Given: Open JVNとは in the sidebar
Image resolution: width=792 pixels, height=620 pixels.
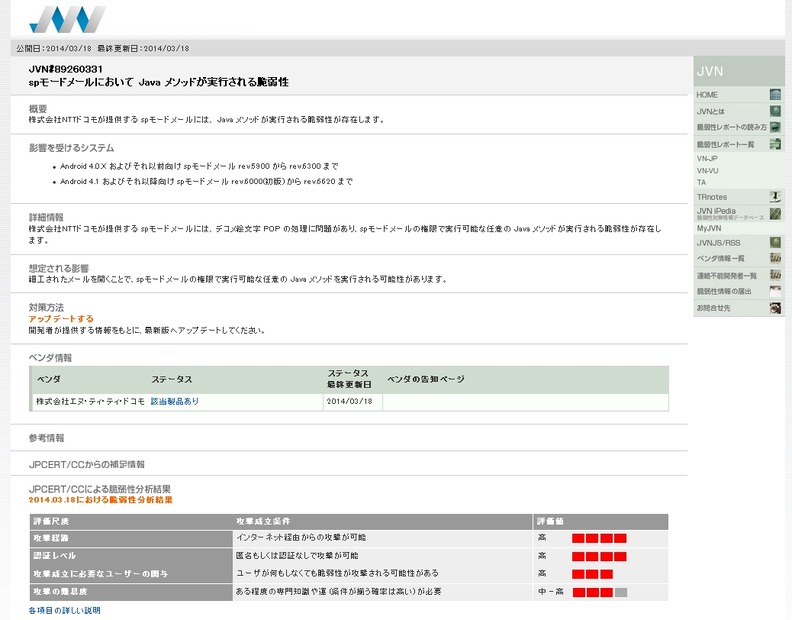Looking at the screenshot, I should 710,112.
